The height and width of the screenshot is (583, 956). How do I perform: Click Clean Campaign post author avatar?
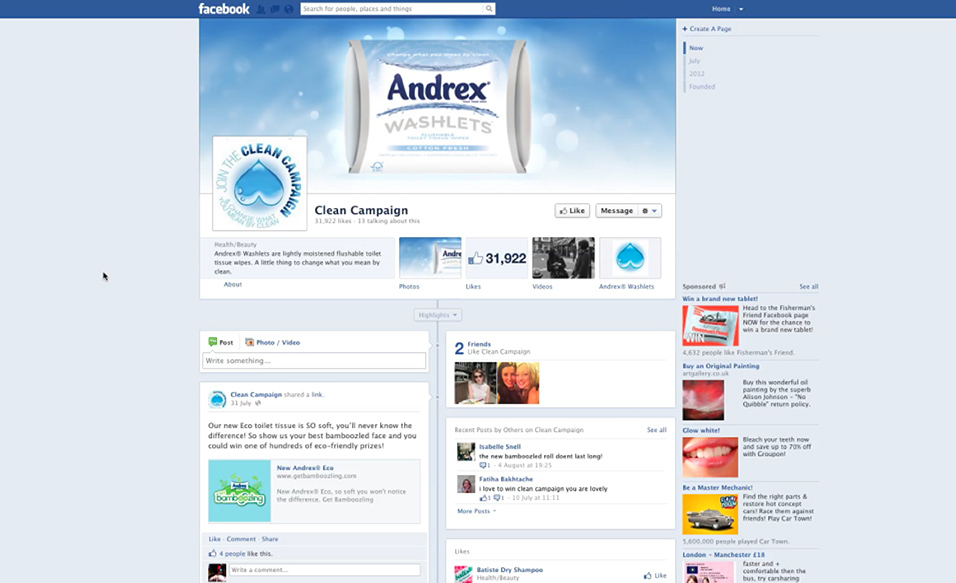point(217,399)
